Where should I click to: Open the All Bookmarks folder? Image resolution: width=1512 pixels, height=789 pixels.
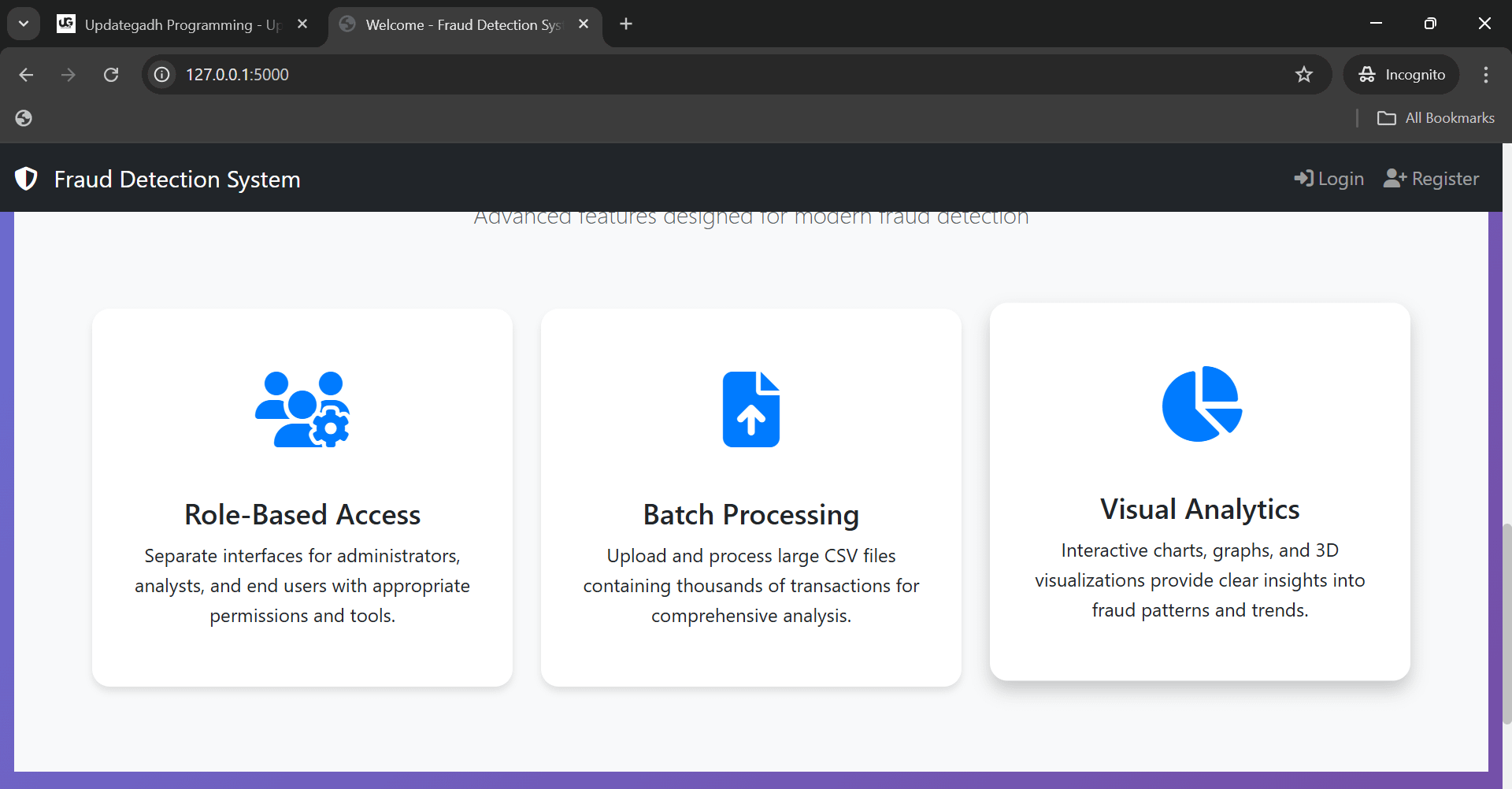(1436, 118)
